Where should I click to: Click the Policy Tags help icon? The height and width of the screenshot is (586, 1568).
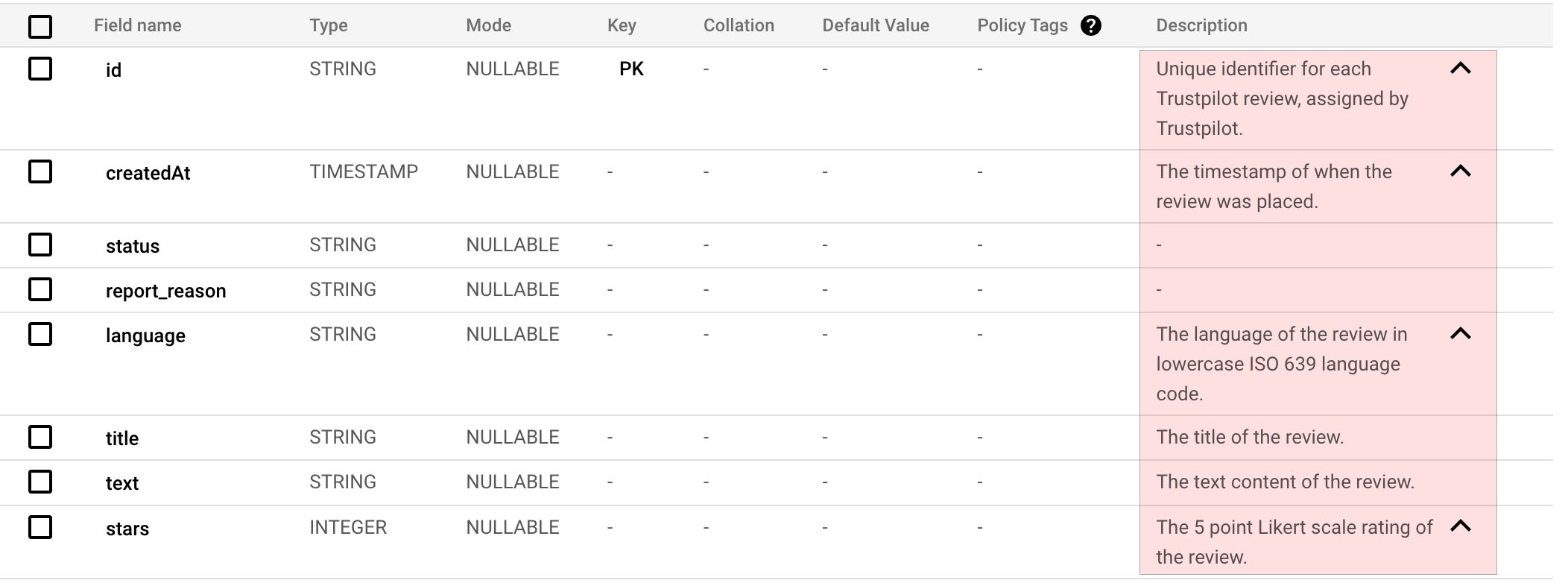1090,25
